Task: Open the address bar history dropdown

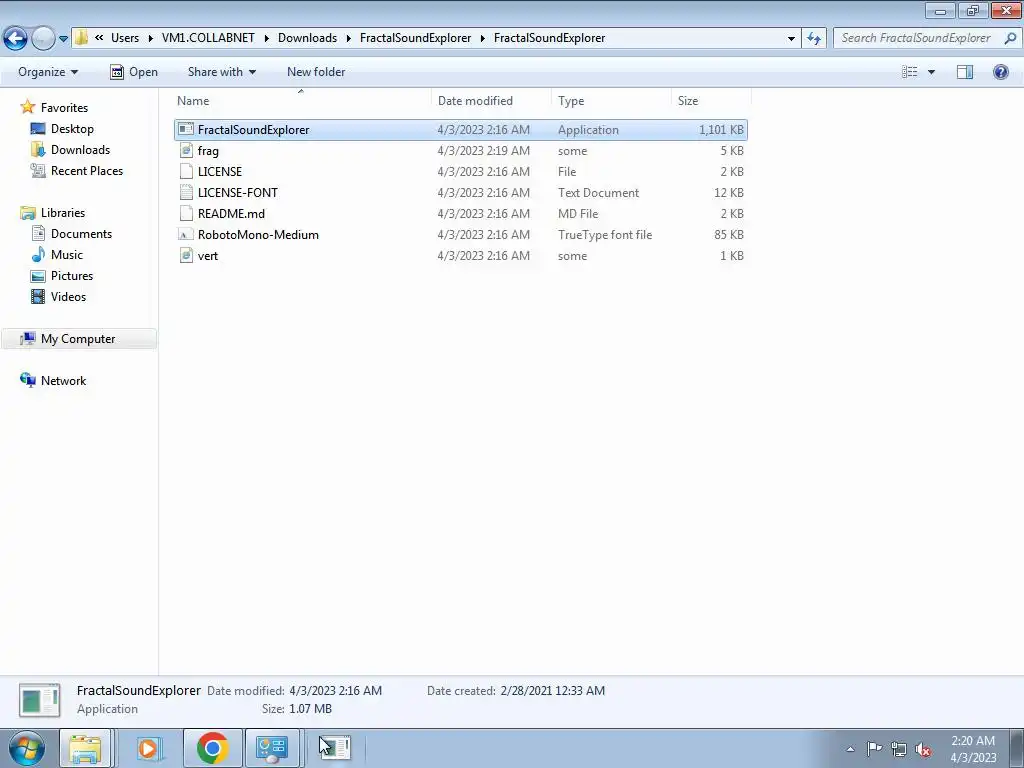Action: point(792,38)
